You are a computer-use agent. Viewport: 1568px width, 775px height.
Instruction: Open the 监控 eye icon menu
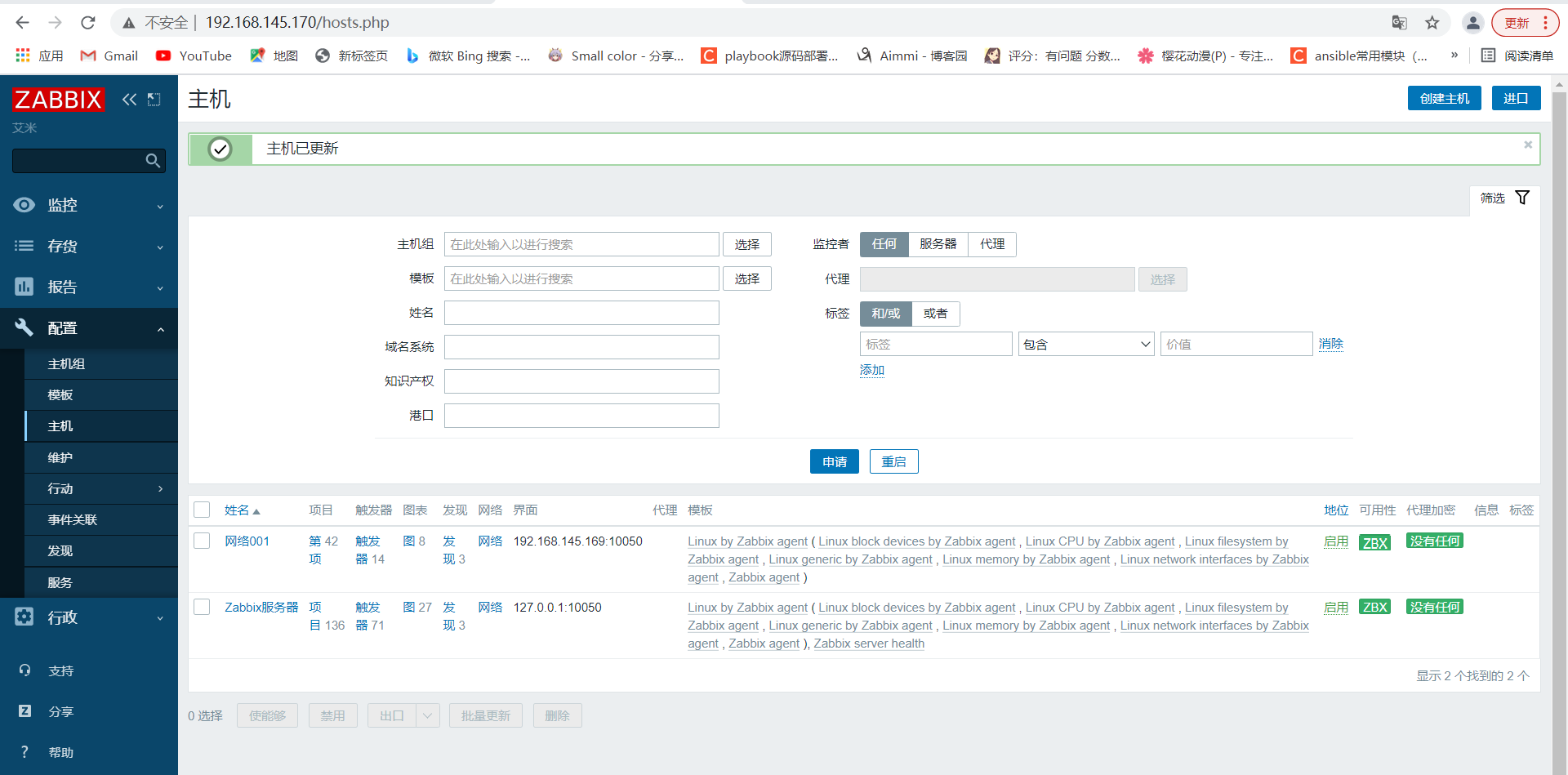coord(24,205)
